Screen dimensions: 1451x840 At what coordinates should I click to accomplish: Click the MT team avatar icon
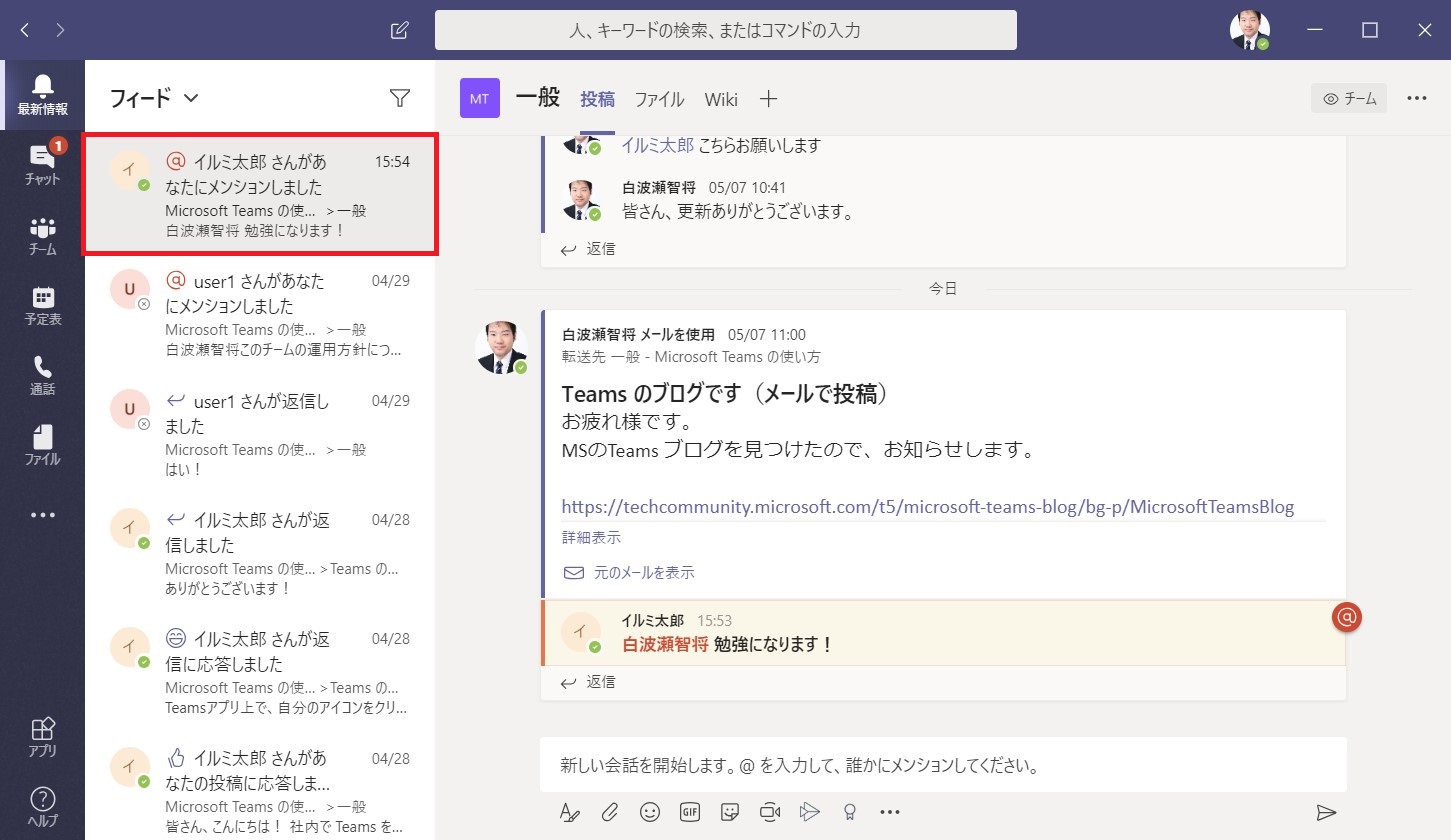point(480,98)
